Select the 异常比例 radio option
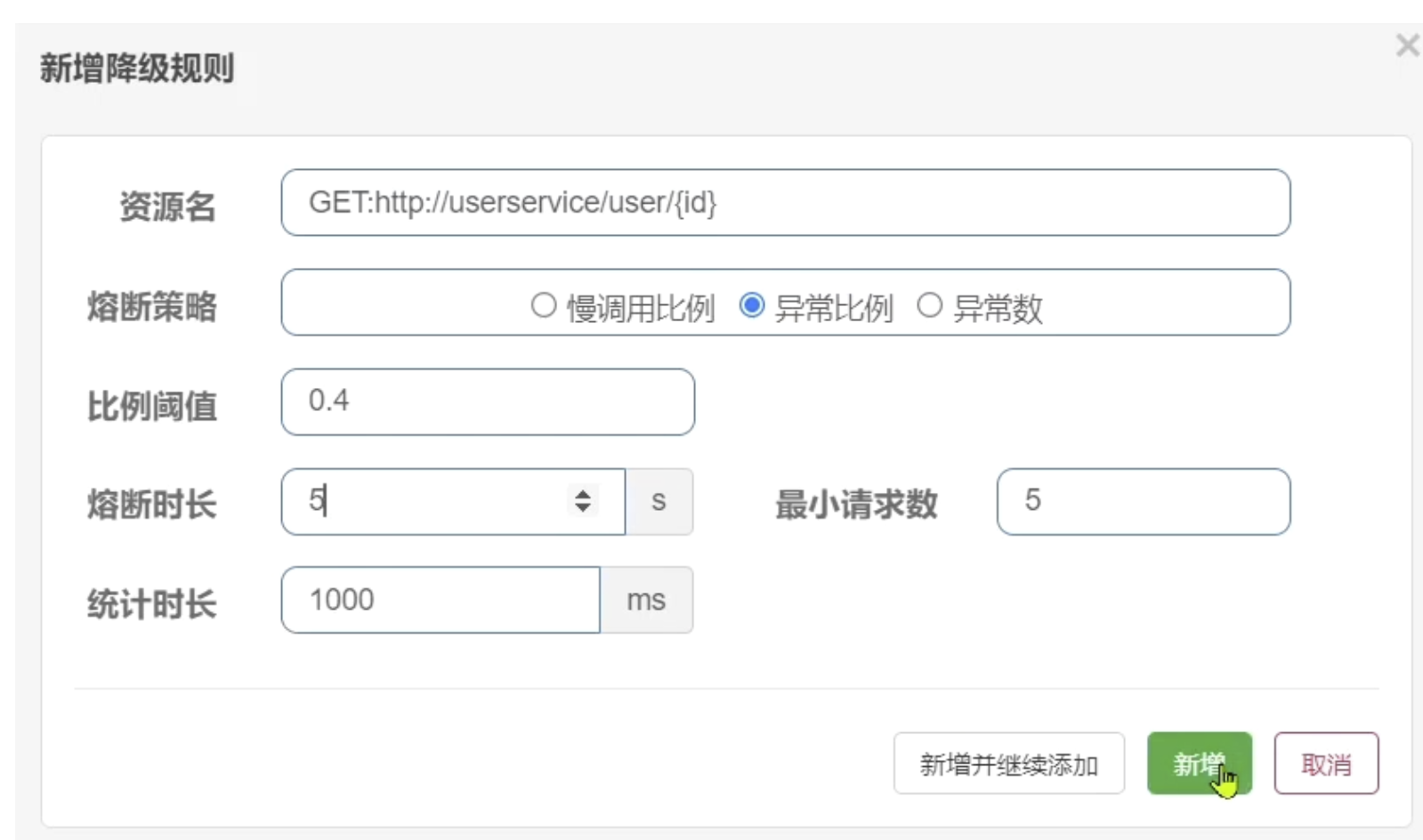This screenshot has height=840, width=1423. point(752,306)
